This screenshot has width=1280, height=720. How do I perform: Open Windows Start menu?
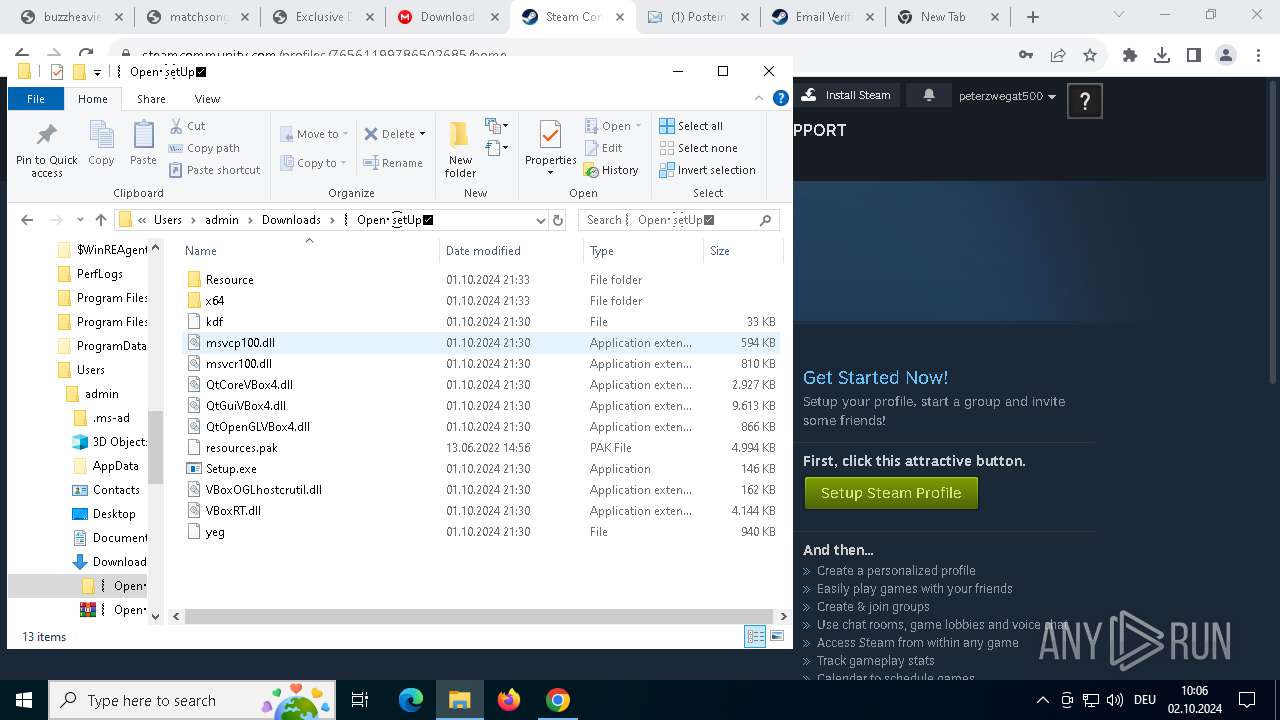point(24,700)
